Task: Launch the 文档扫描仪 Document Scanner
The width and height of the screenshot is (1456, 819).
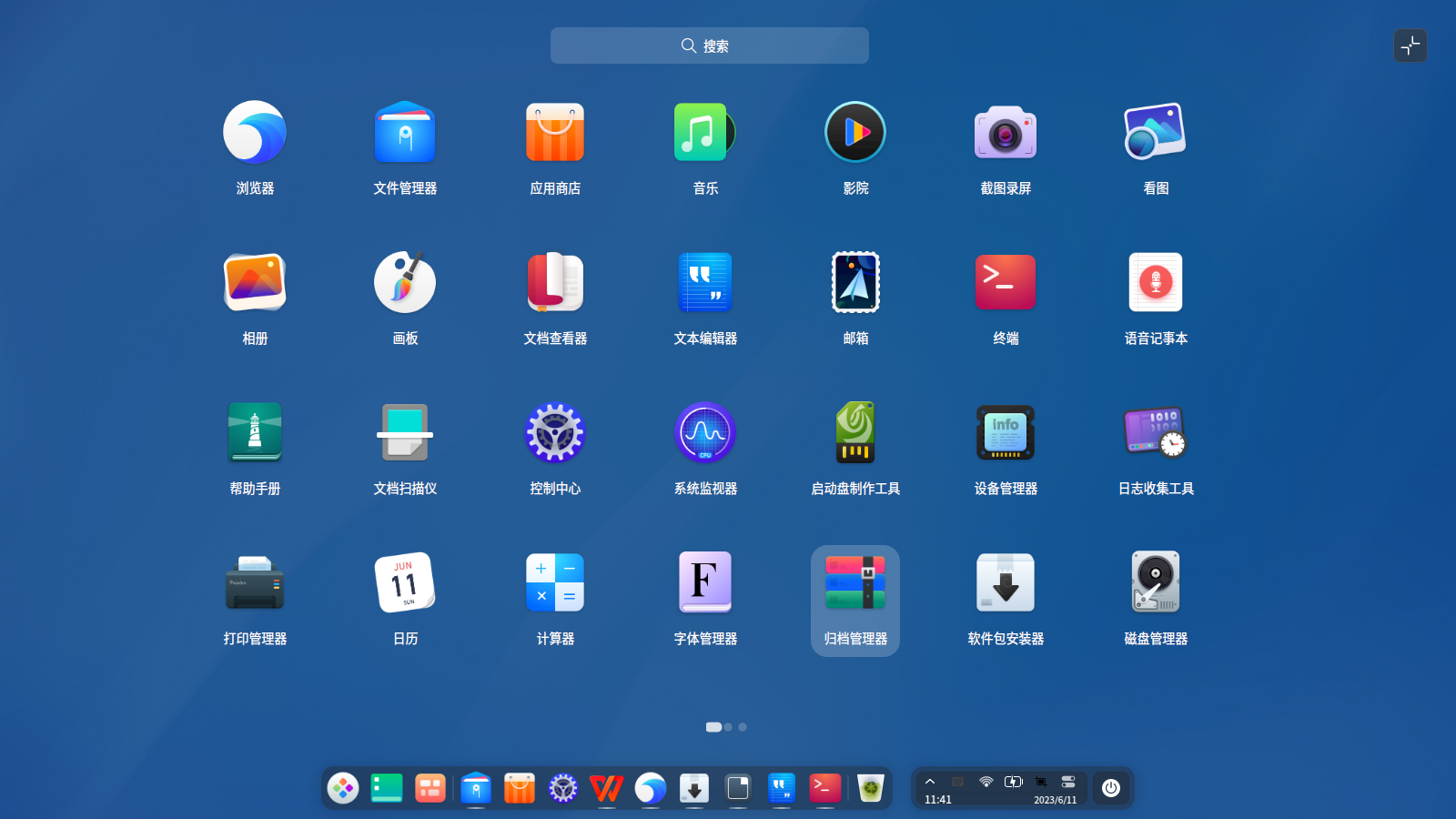Action: (405, 432)
